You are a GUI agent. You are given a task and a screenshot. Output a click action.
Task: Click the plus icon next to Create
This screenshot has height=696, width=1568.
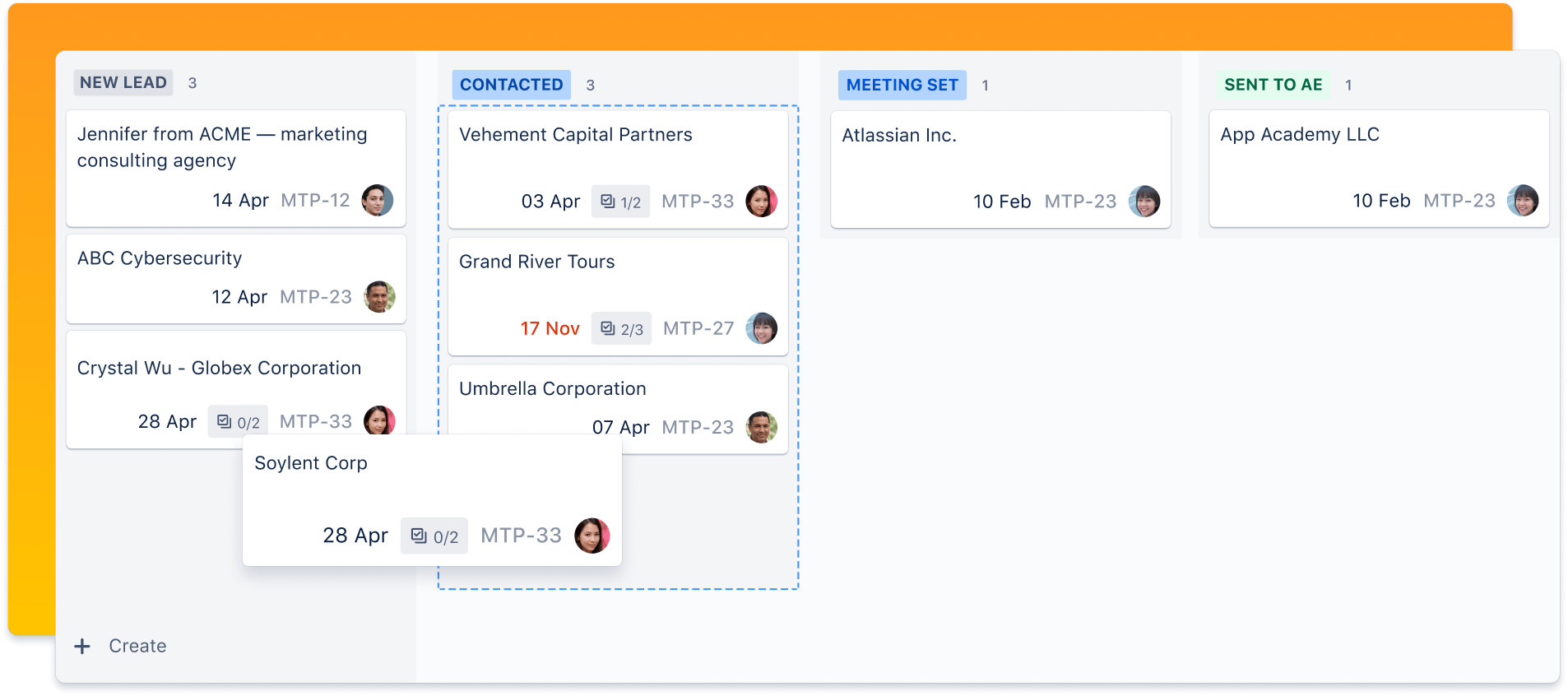[x=82, y=646]
